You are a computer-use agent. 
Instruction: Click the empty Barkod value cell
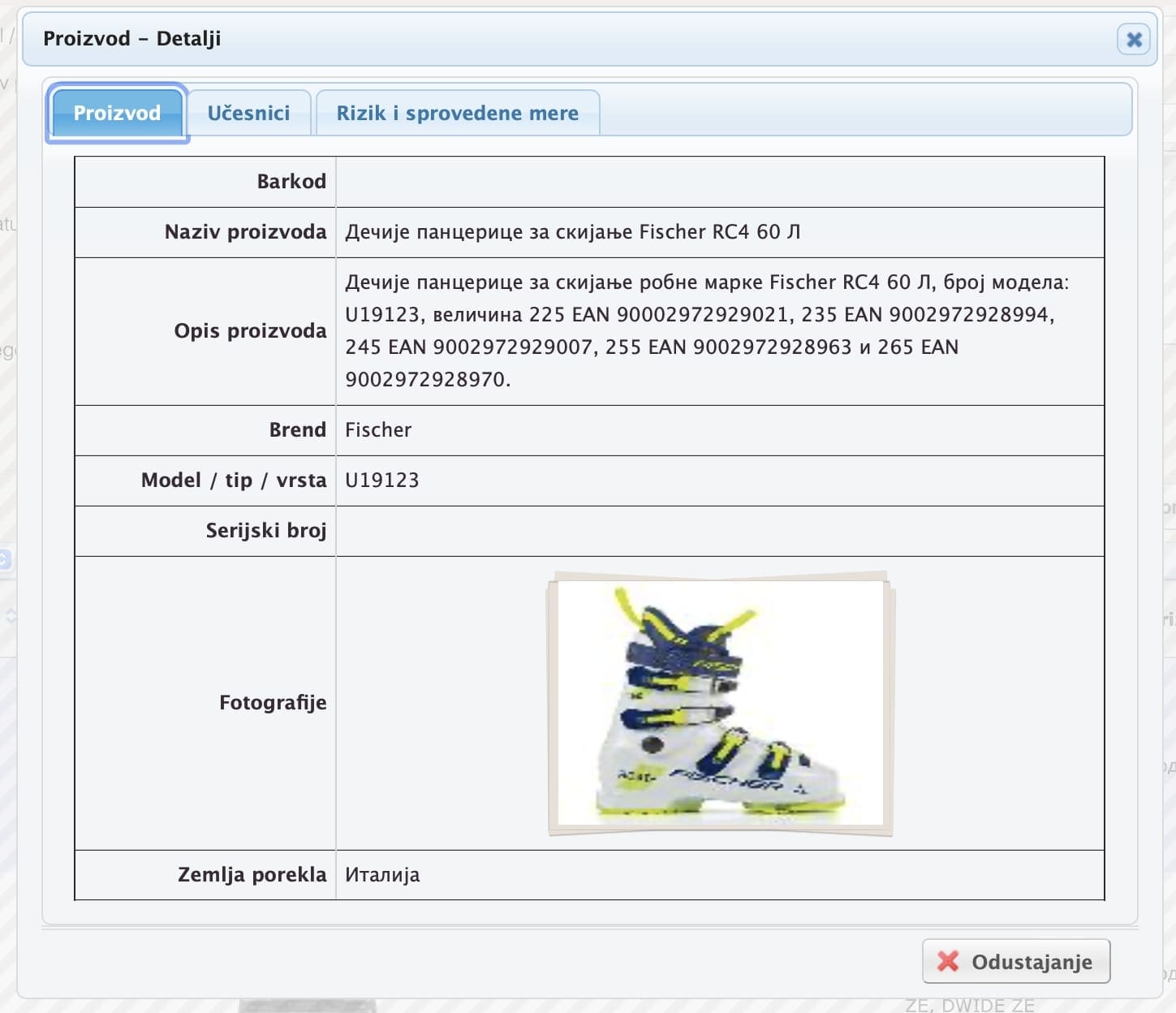coord(719,182)
